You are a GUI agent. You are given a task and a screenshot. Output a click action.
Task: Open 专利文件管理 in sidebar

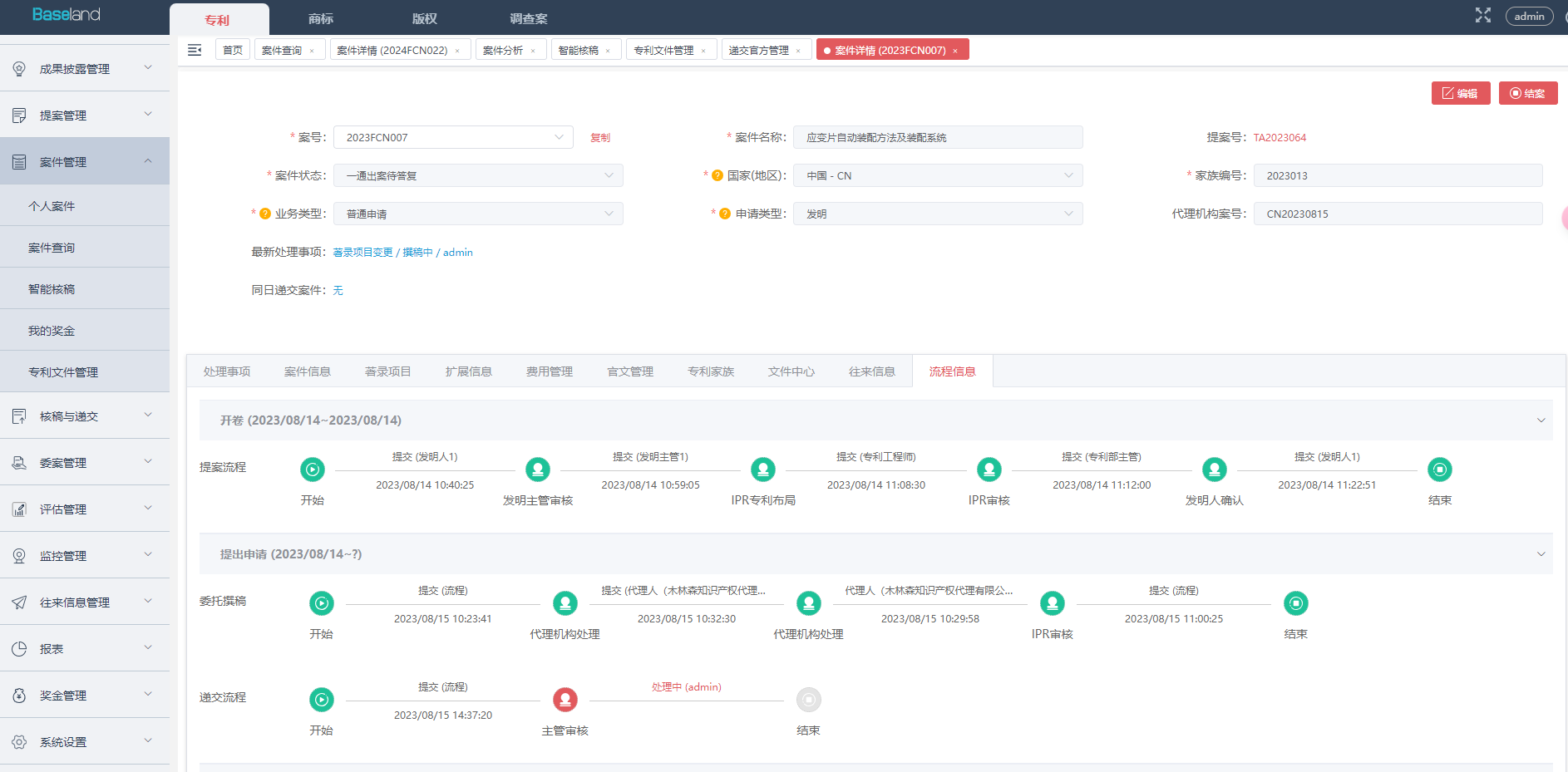click(x=85, y=371)
